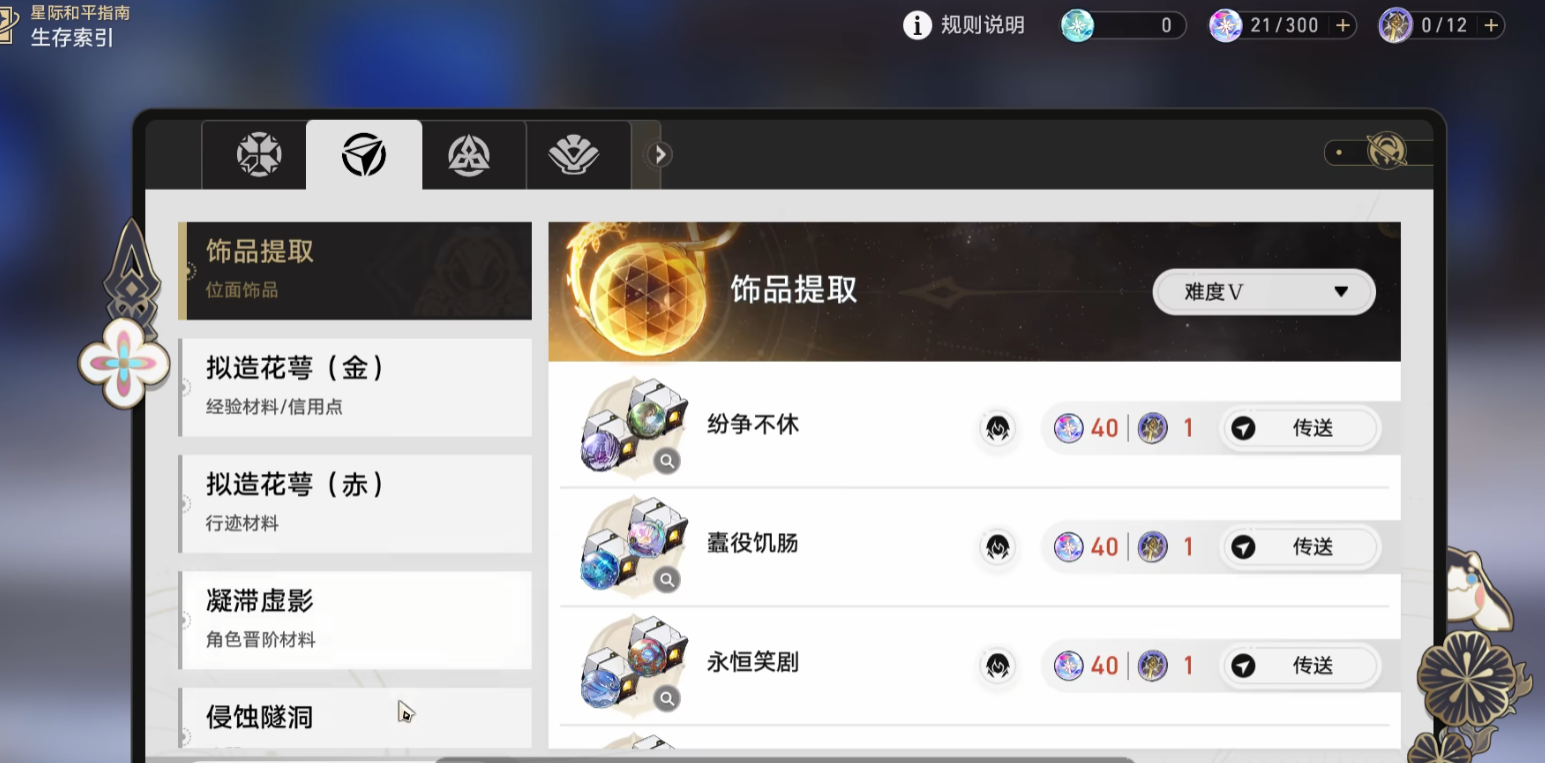
Task: Open the 规则说明 info icon
Action: [x=917, y=25]
